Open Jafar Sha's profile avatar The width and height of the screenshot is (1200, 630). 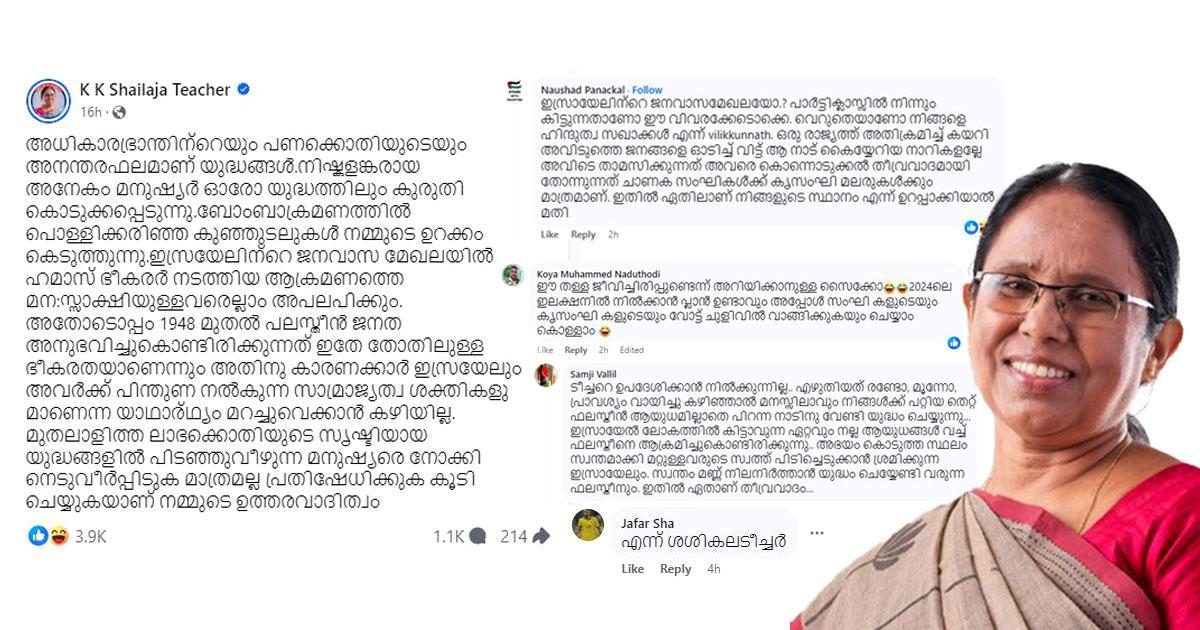coord(588,524)
